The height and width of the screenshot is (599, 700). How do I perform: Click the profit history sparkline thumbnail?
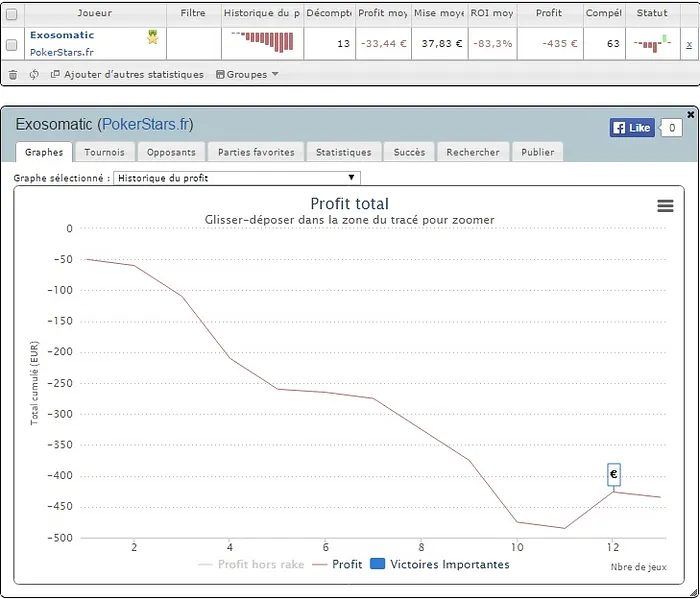coord(262,41)
